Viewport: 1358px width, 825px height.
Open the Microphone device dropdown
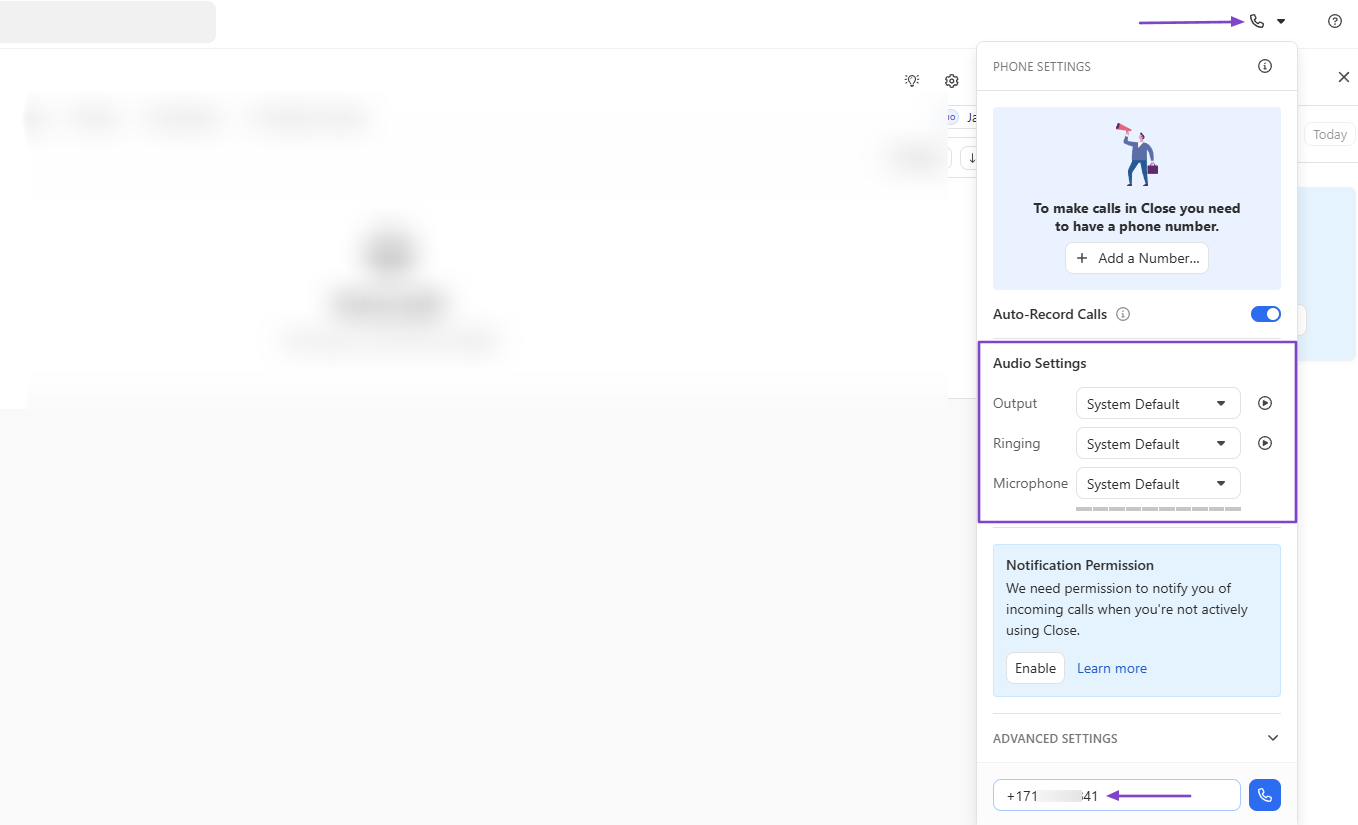click(x=1158, y=483)
